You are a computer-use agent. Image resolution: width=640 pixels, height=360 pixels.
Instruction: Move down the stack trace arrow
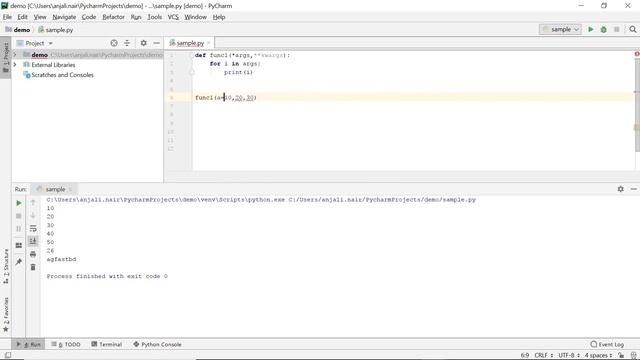(33, 216)
